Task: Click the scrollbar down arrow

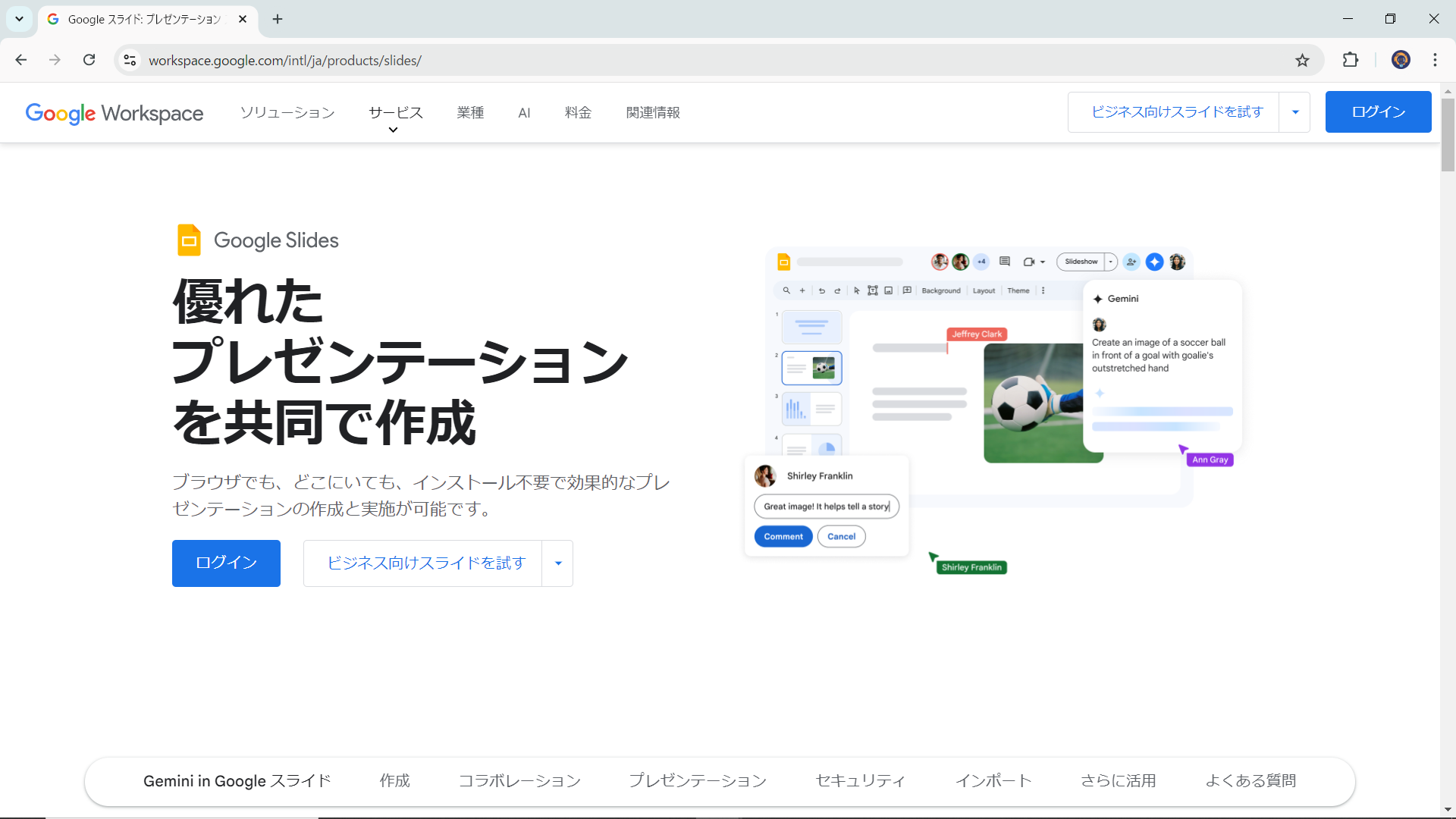Action: (1448, 811)
